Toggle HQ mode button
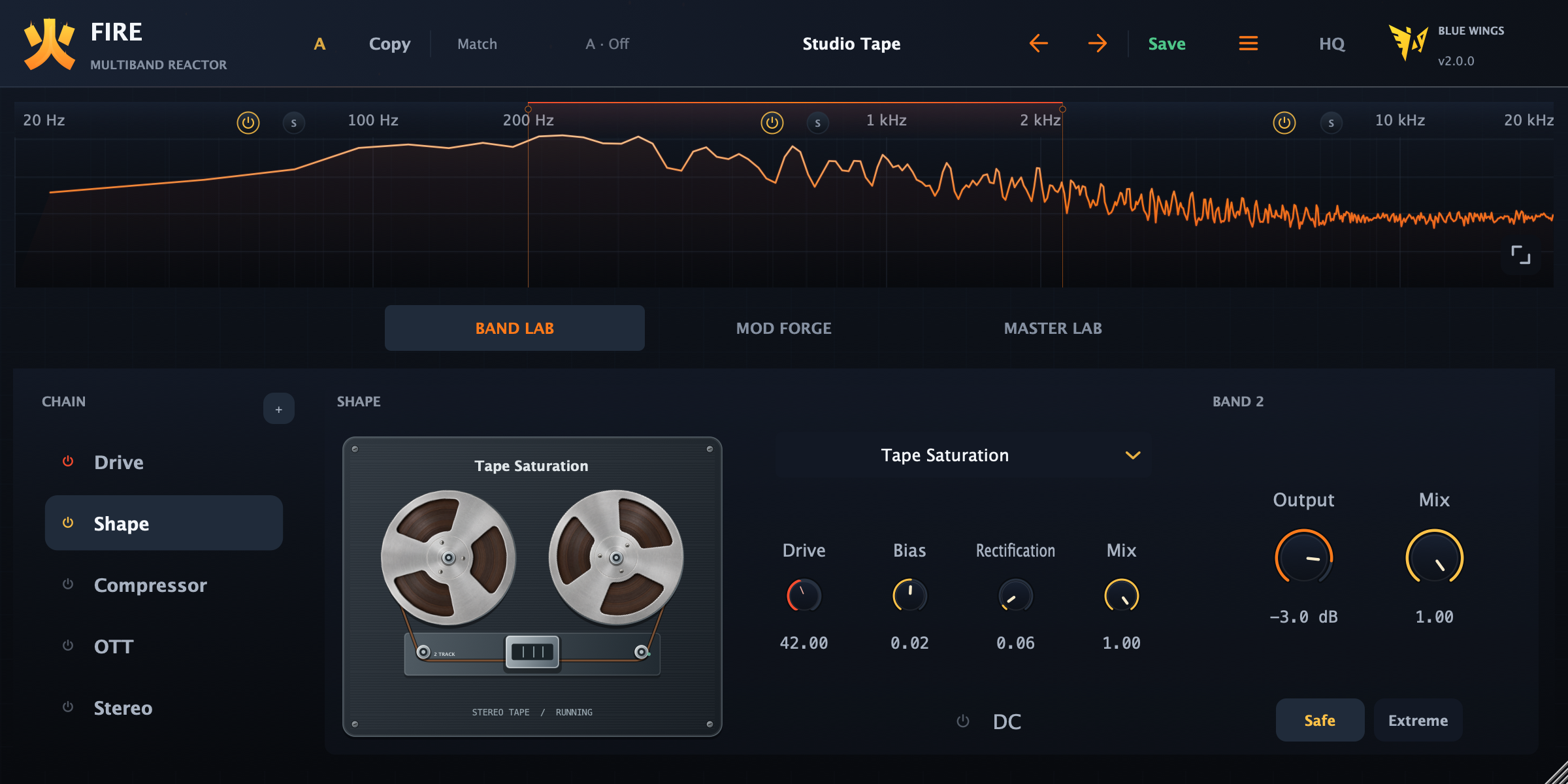 [x=1331, y=44]
